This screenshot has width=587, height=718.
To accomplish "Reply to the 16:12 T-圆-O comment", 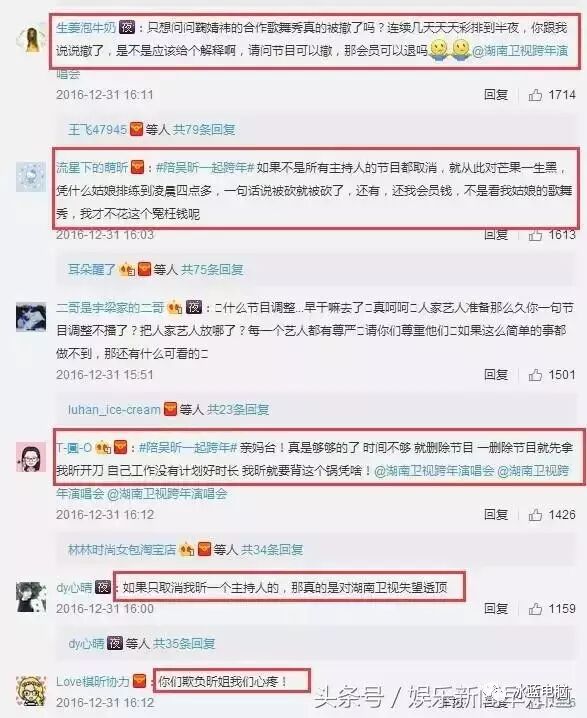I will (496, 515).
